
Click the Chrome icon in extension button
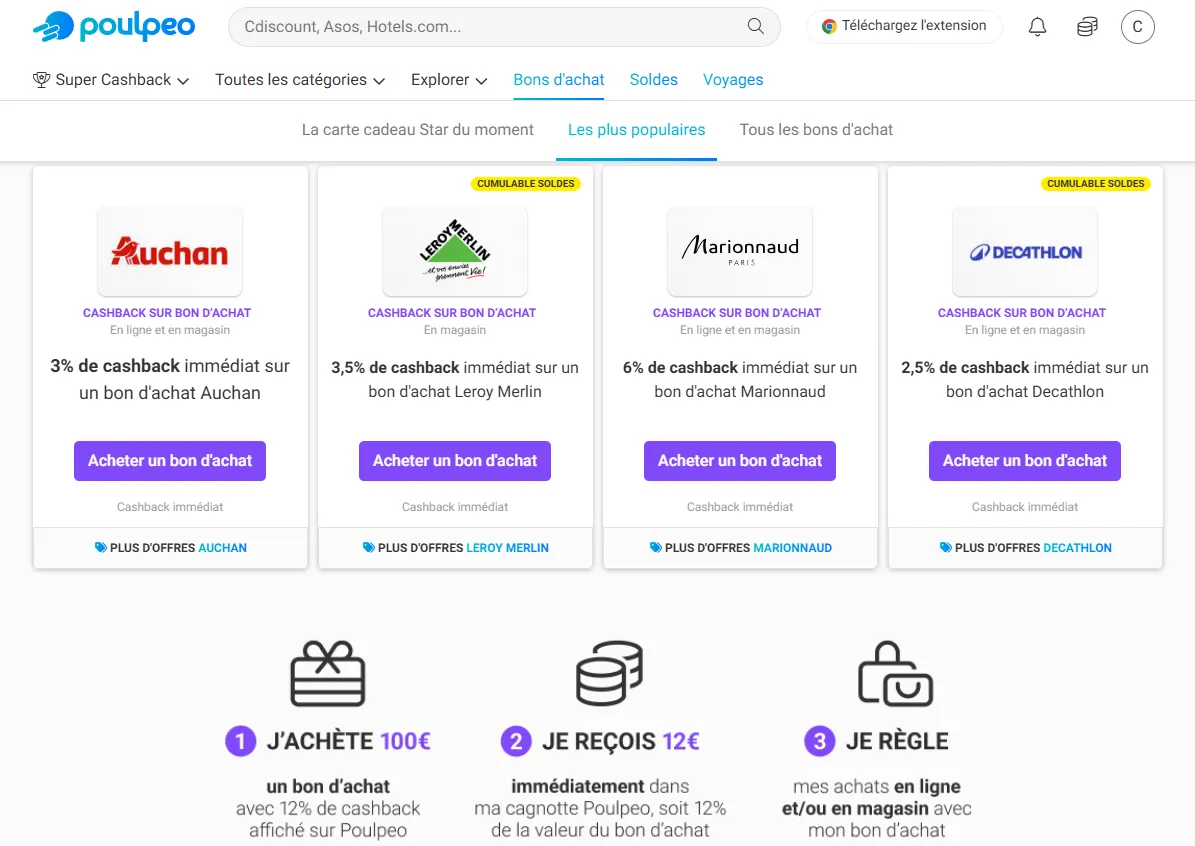coord(829,27)
